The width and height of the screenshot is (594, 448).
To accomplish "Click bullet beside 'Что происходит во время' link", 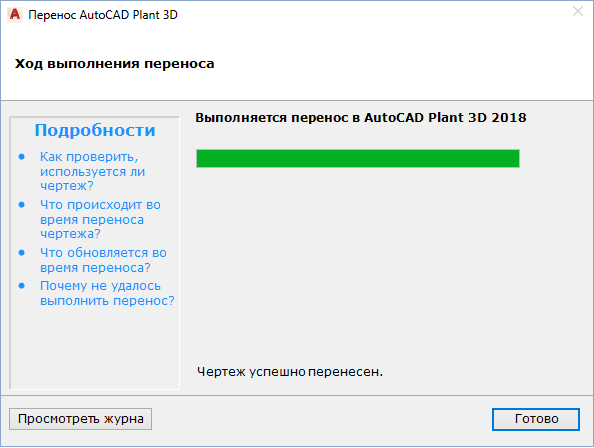I will (x=22, y=204).
